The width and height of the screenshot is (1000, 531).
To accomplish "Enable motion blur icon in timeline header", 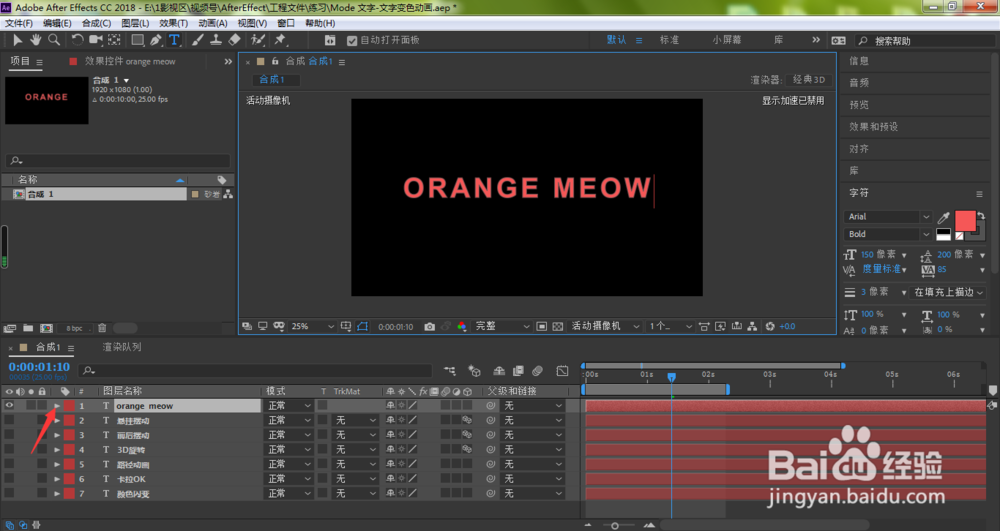I will coord(538,371).
